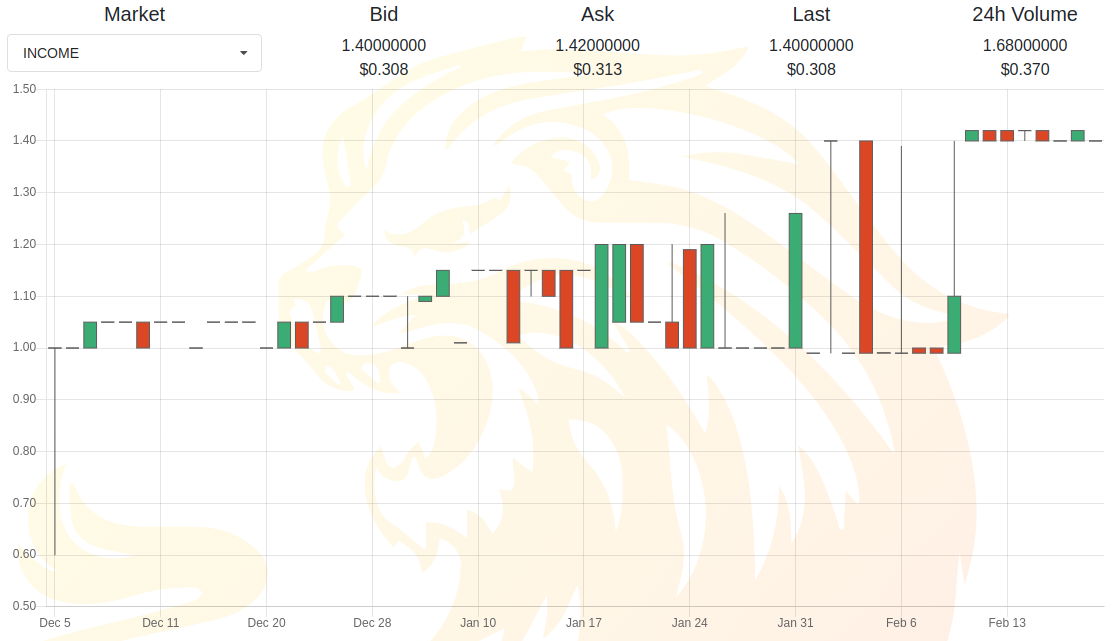Image resolution: width=1113 pixels, height=641 pixels.
Task: Click the Dec 28 date axis label
Action: coord(372,623)
